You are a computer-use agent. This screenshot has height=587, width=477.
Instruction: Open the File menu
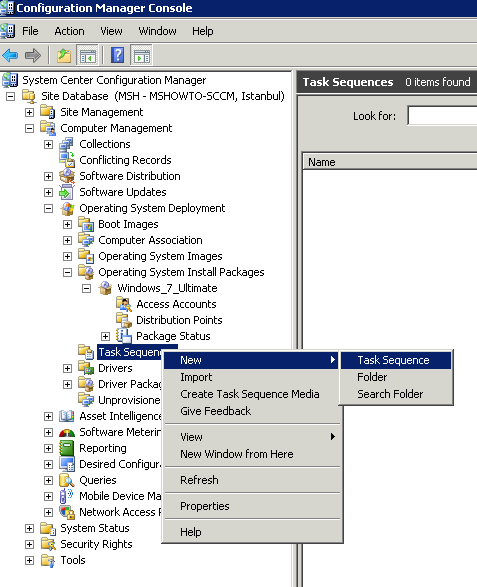[x=30, y=31]
